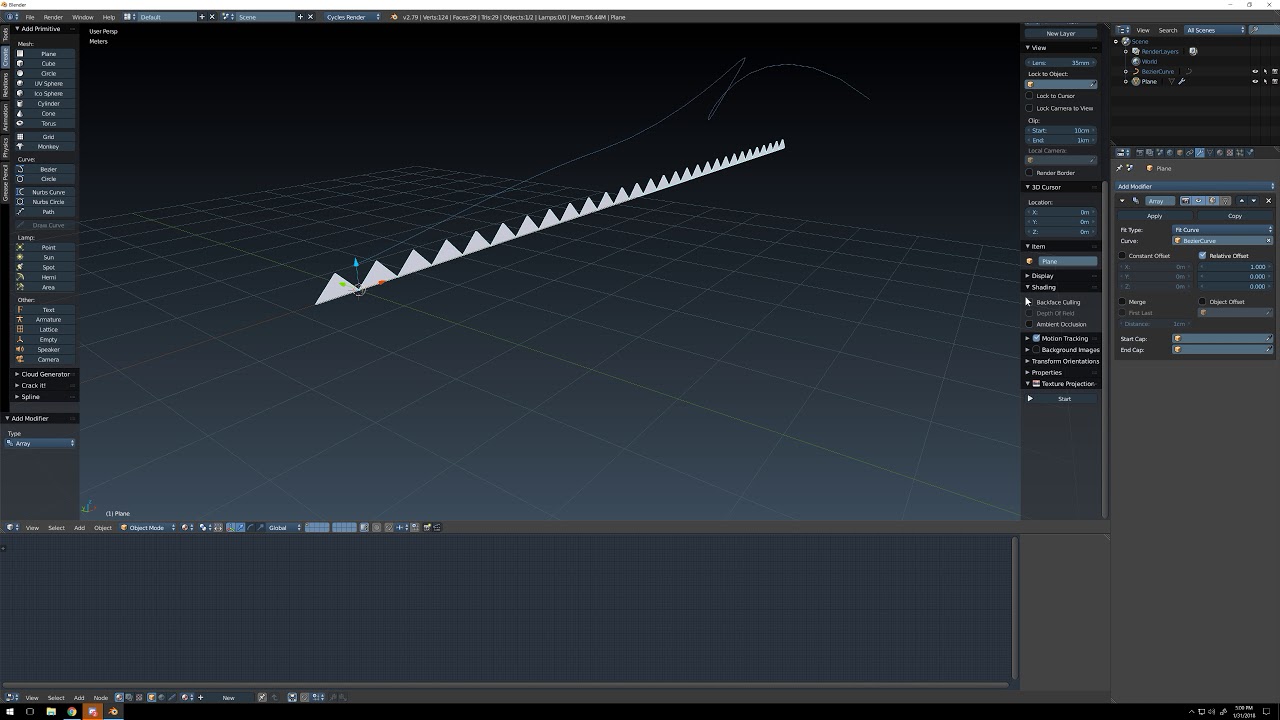Expand the Display panel
This screenshot has height=720, width=1280.
point(1042,276)
